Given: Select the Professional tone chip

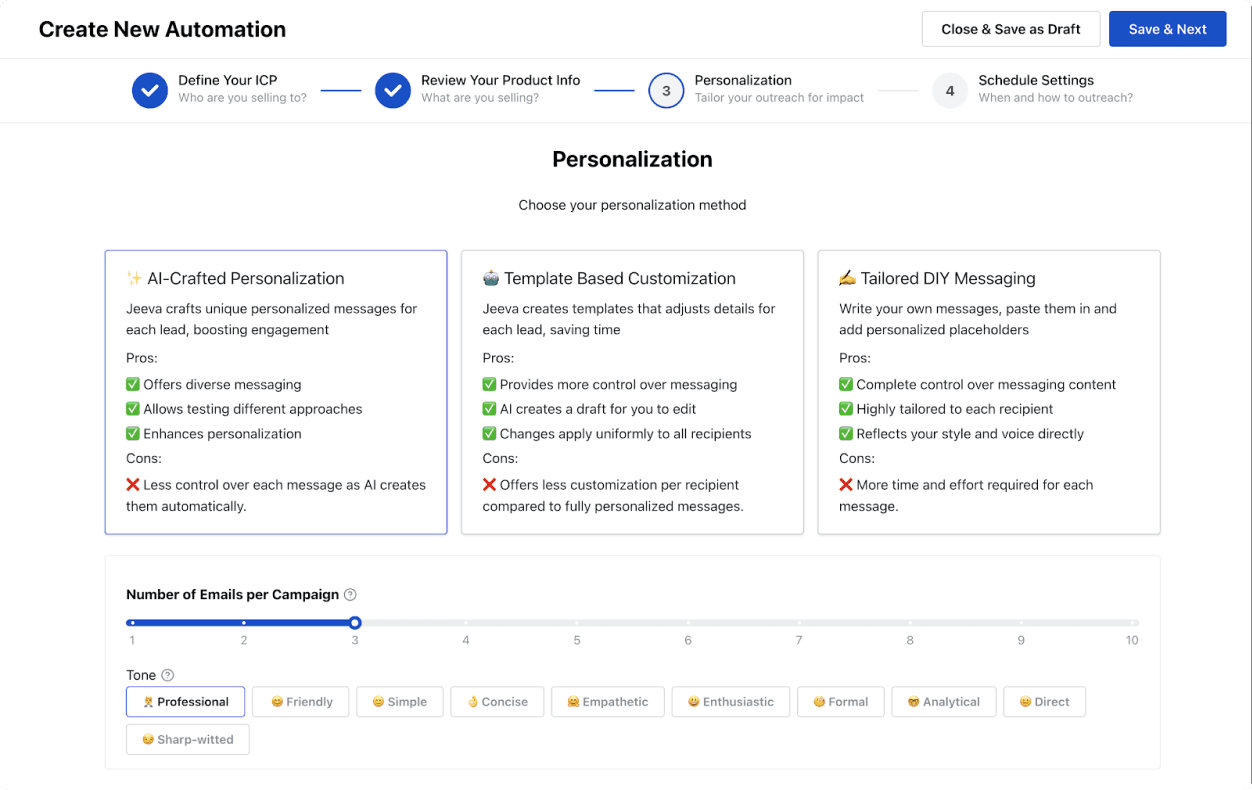Looking at the screenshot, I should click(x=185, y=702).
